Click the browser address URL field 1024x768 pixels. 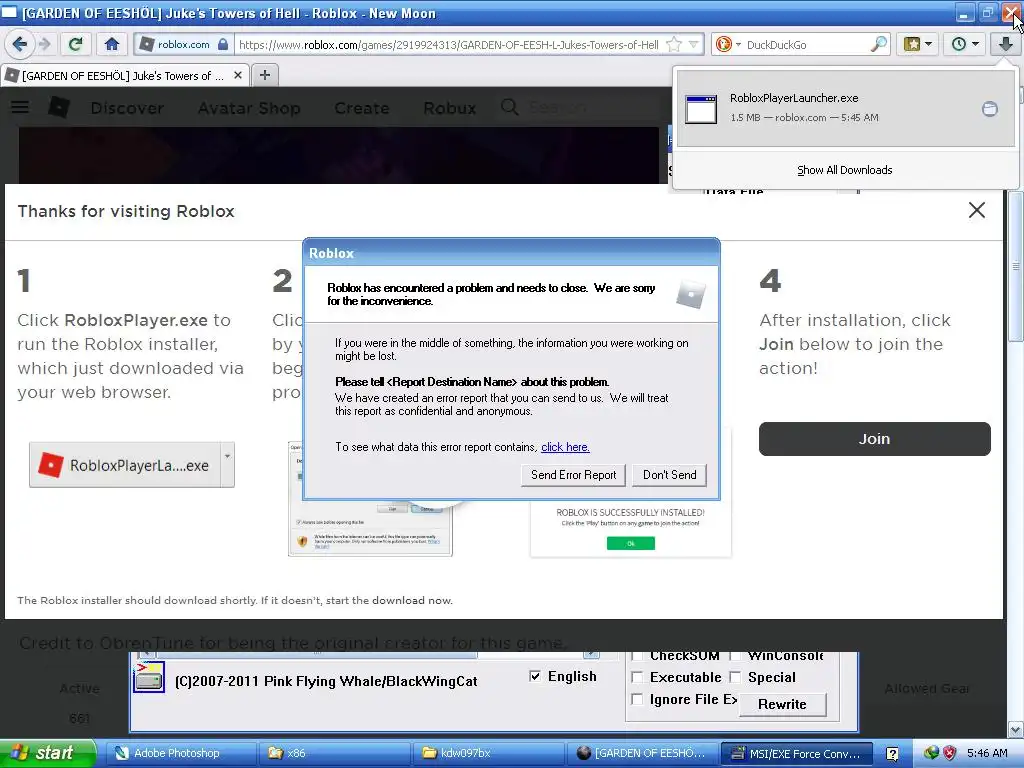point(449,44)
